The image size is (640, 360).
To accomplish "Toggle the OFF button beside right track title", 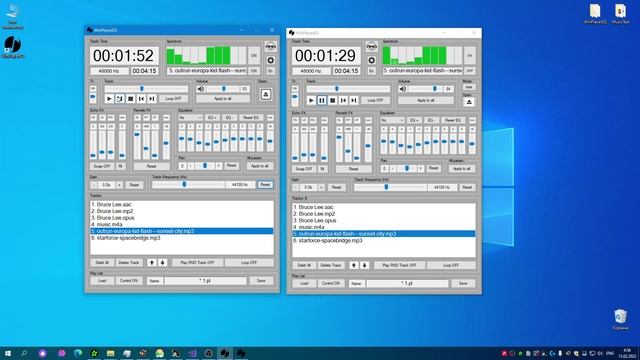I will tap(469, 71).
